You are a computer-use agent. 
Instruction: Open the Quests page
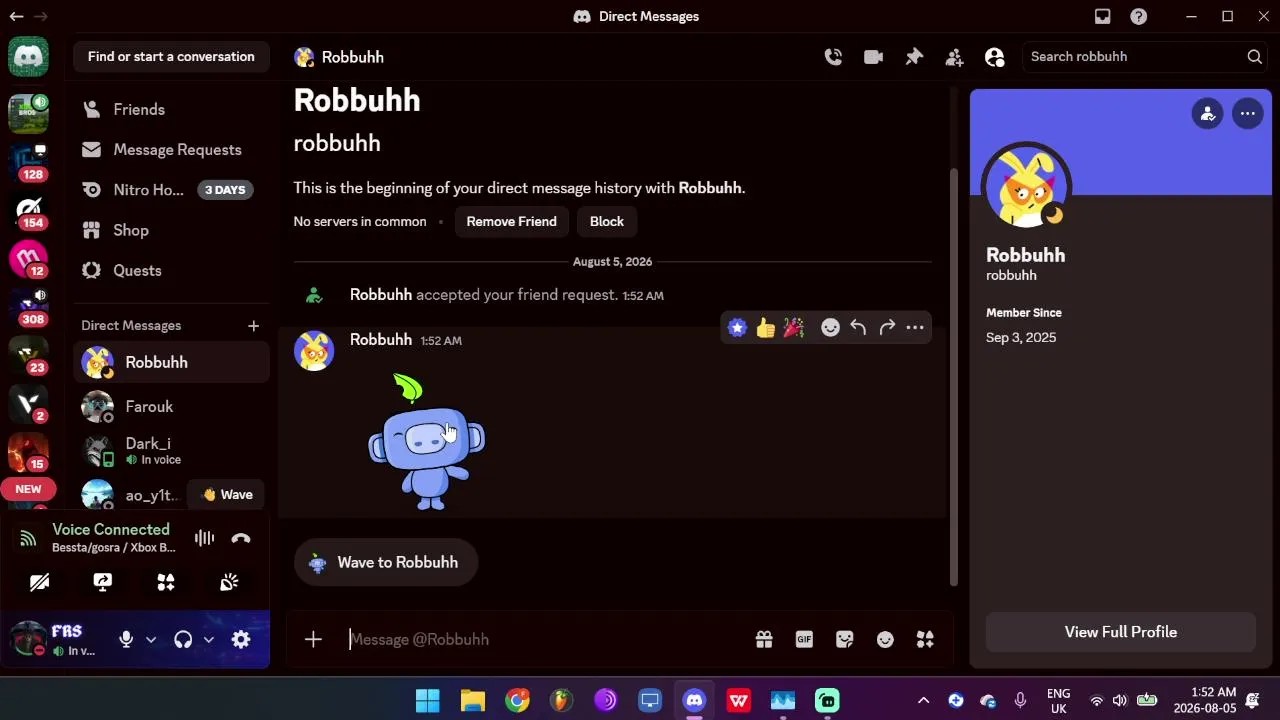coord(171,270)
